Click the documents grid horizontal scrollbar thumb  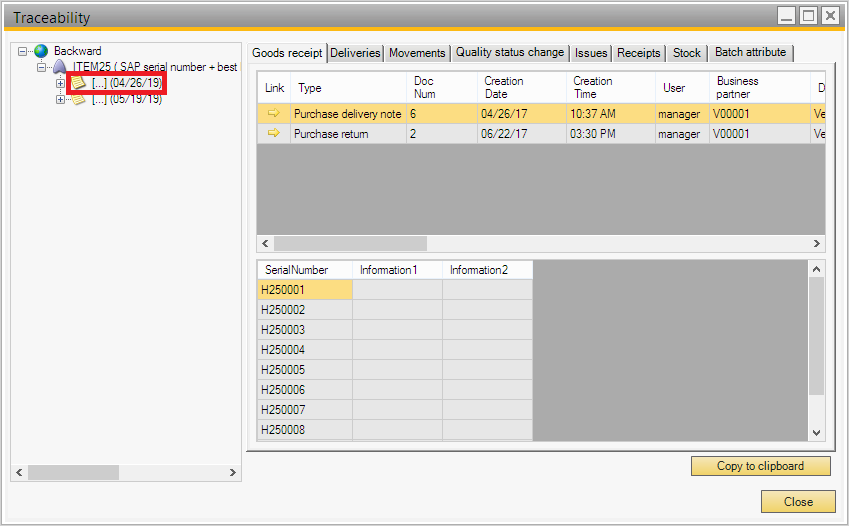[350, 243]
